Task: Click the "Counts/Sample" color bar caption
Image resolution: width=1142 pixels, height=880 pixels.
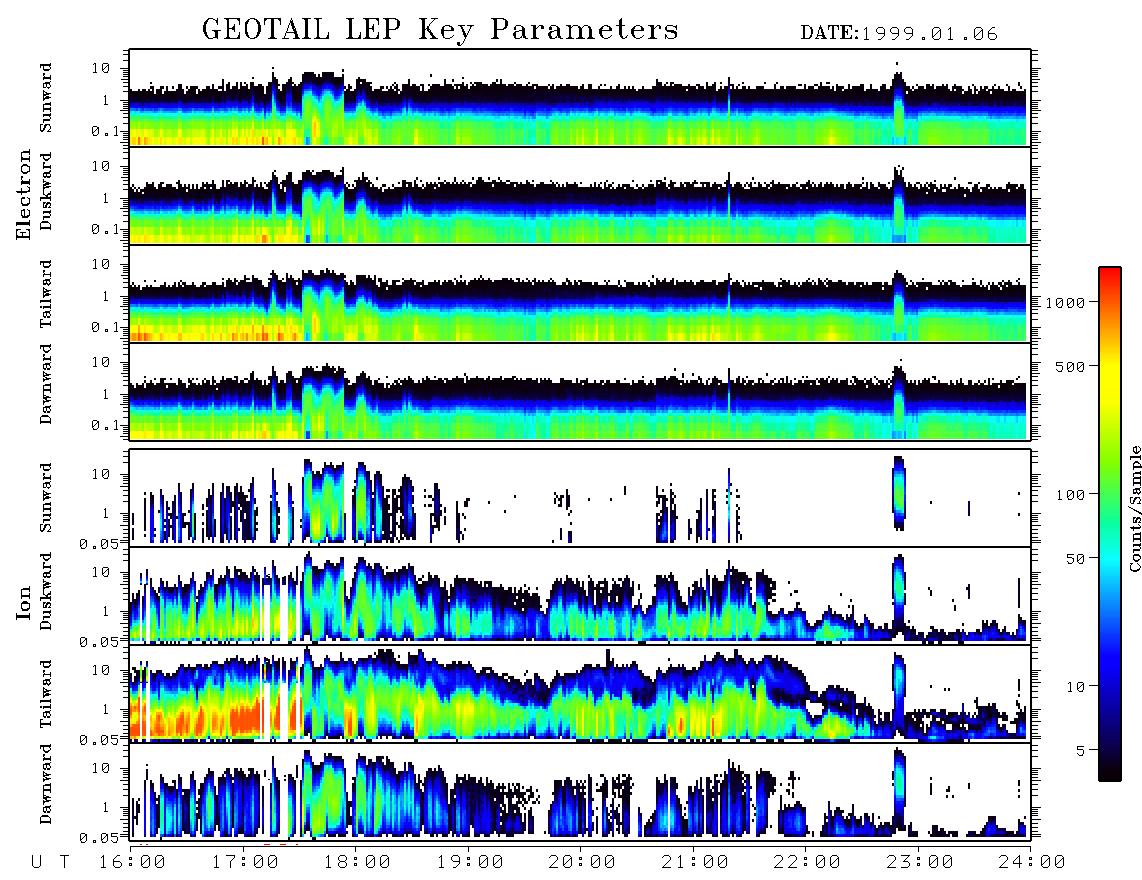Action: [1135, 508]
